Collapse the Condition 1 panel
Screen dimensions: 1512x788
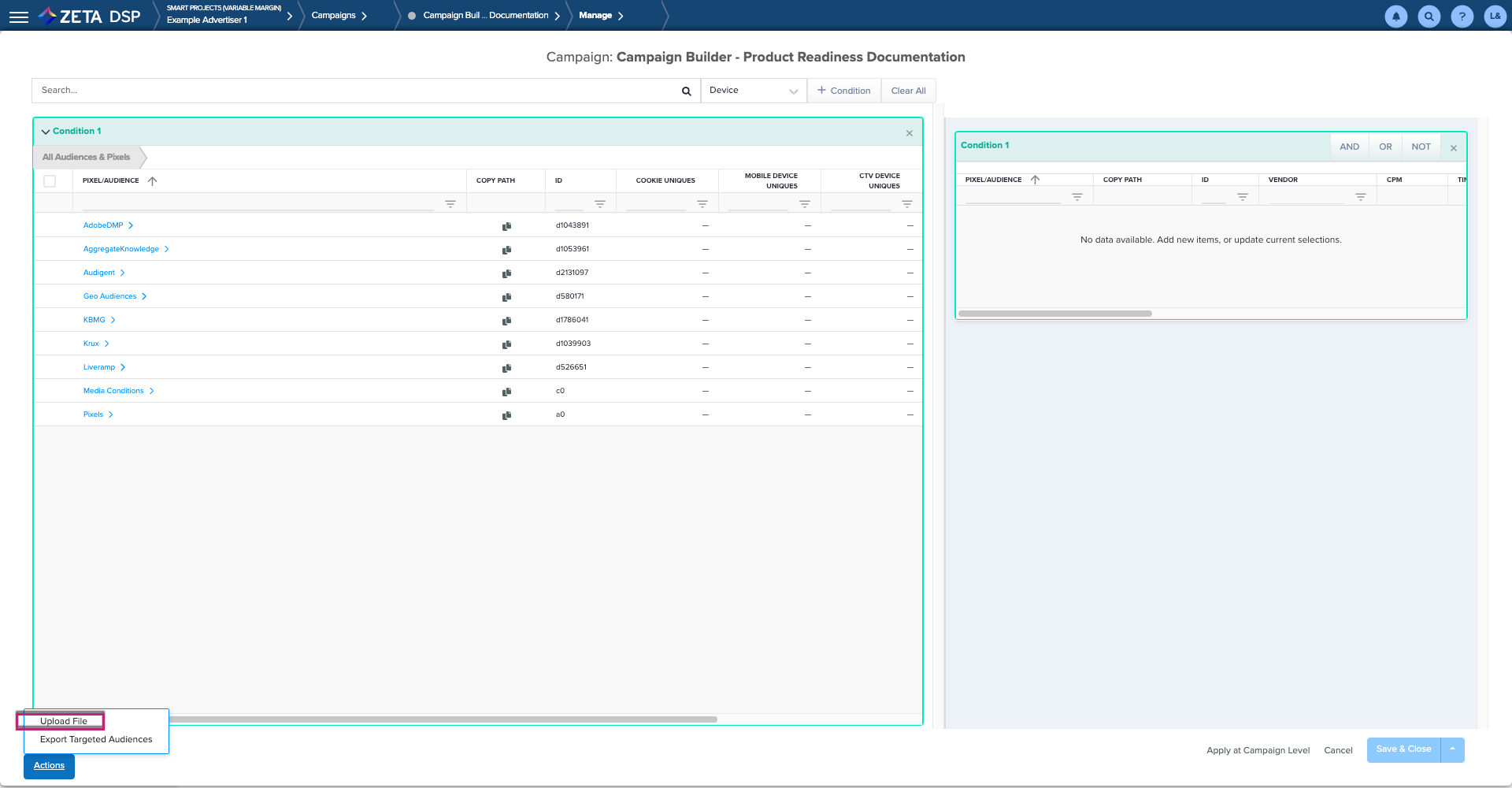46,132
